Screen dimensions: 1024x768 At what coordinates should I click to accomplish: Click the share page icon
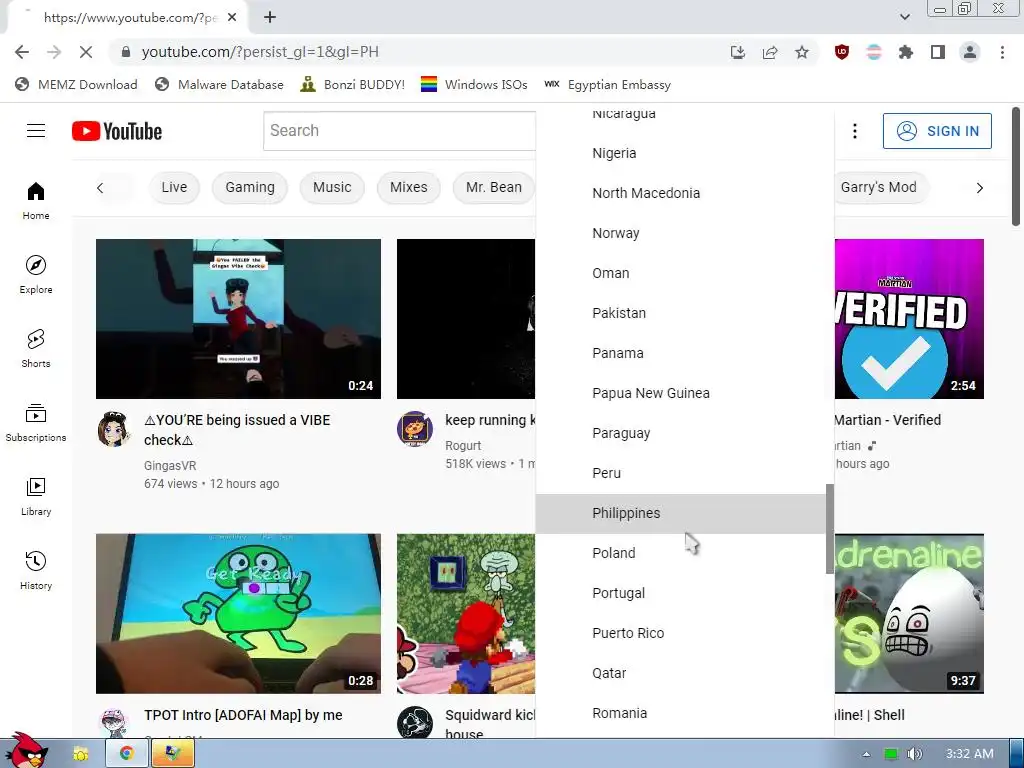coord(770,52)
